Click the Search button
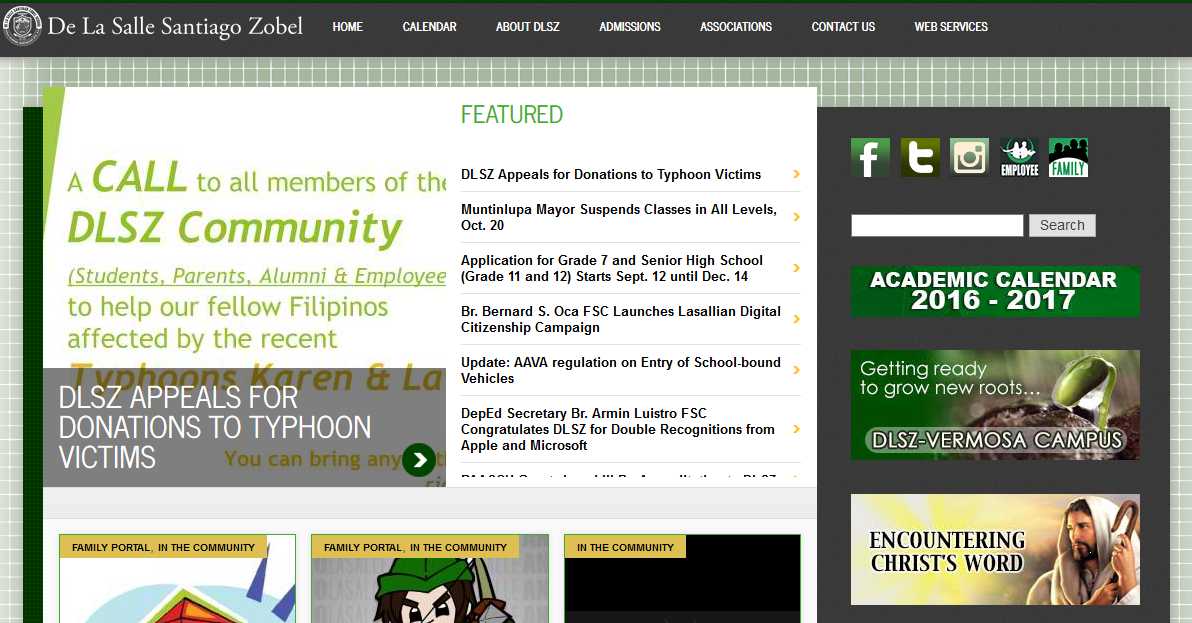The image size is (1192, 623). coord(1062,225)
